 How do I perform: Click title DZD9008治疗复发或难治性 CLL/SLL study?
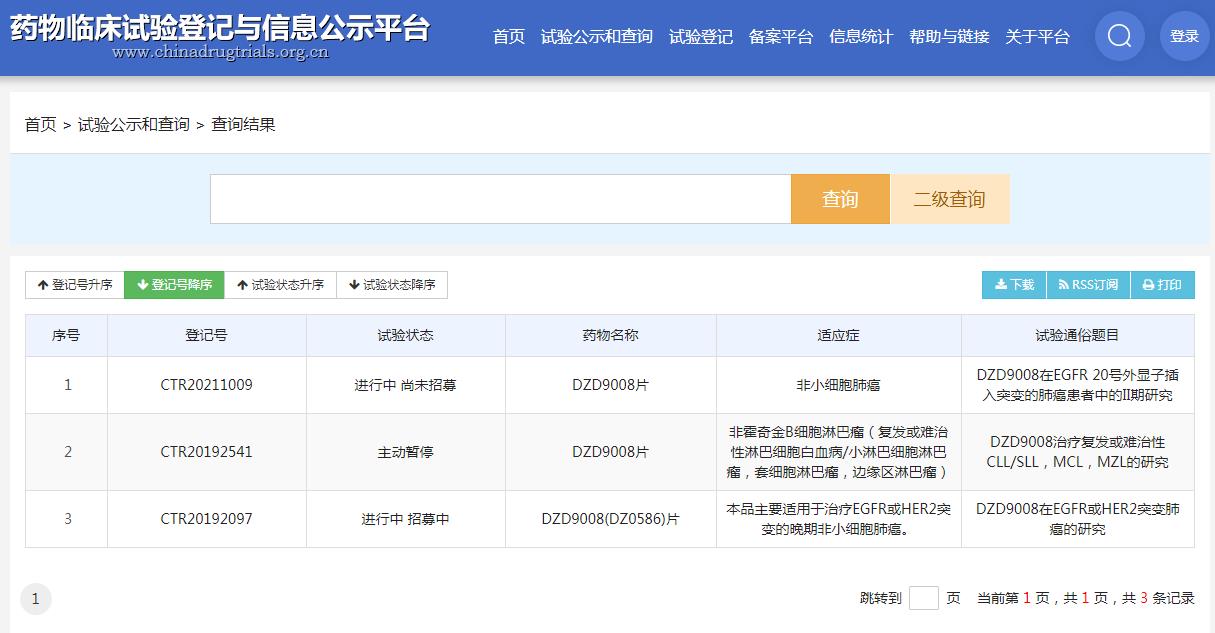coord(1078,452)
